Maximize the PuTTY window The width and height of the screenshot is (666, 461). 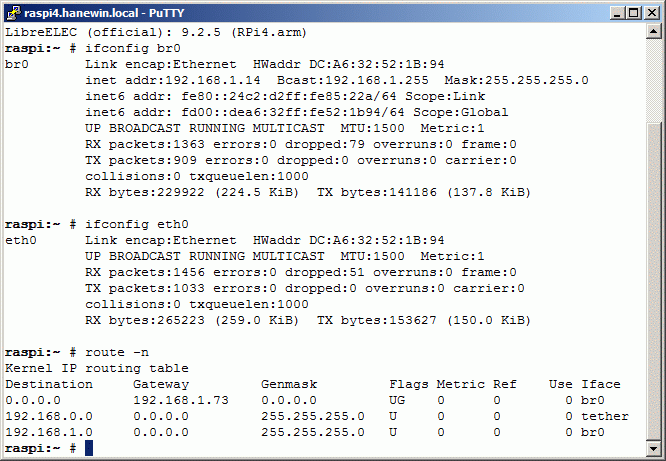(x=634, y=13)
